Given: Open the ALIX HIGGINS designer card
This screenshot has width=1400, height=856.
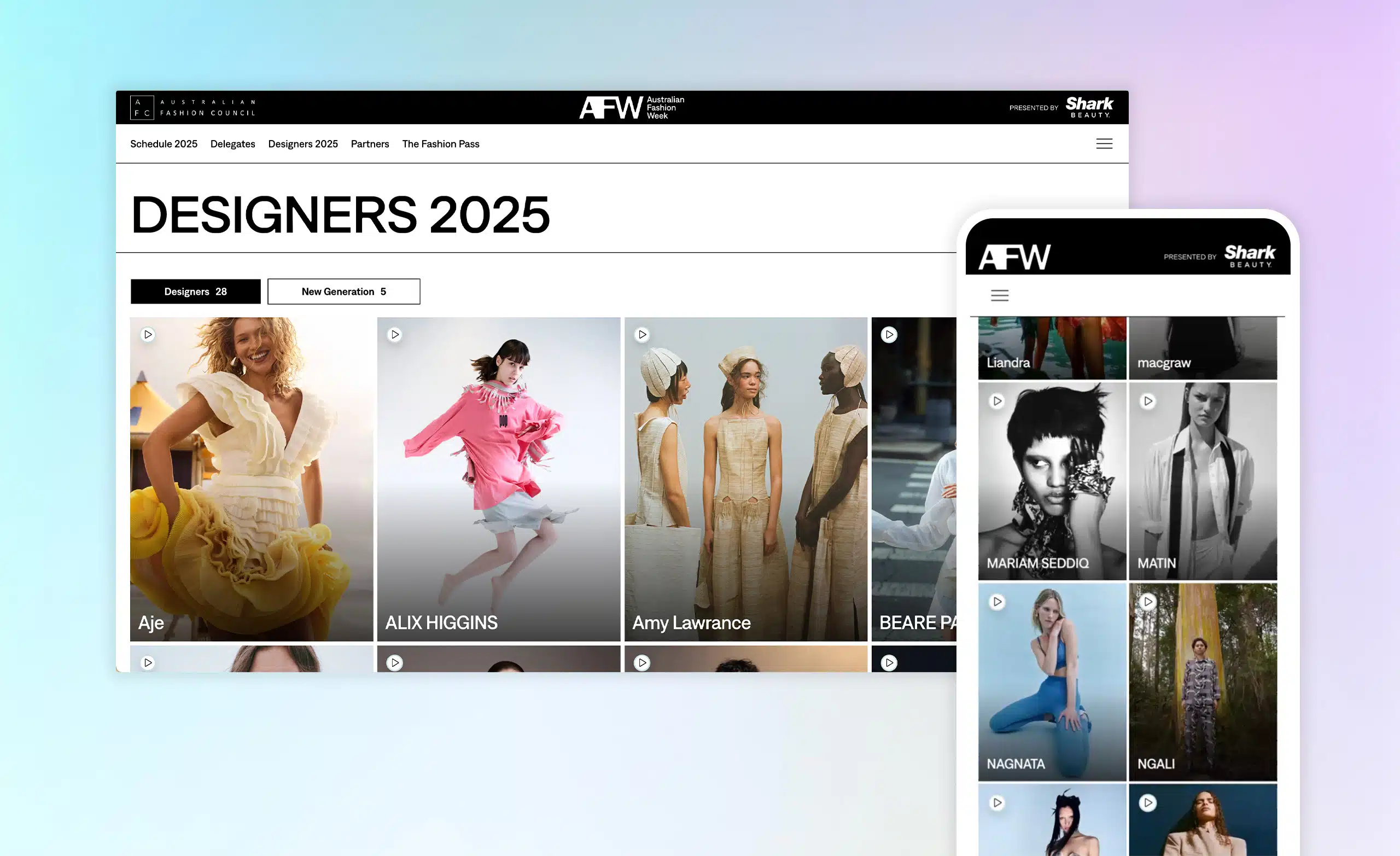Looking at the screenshot, I should 499,479.
